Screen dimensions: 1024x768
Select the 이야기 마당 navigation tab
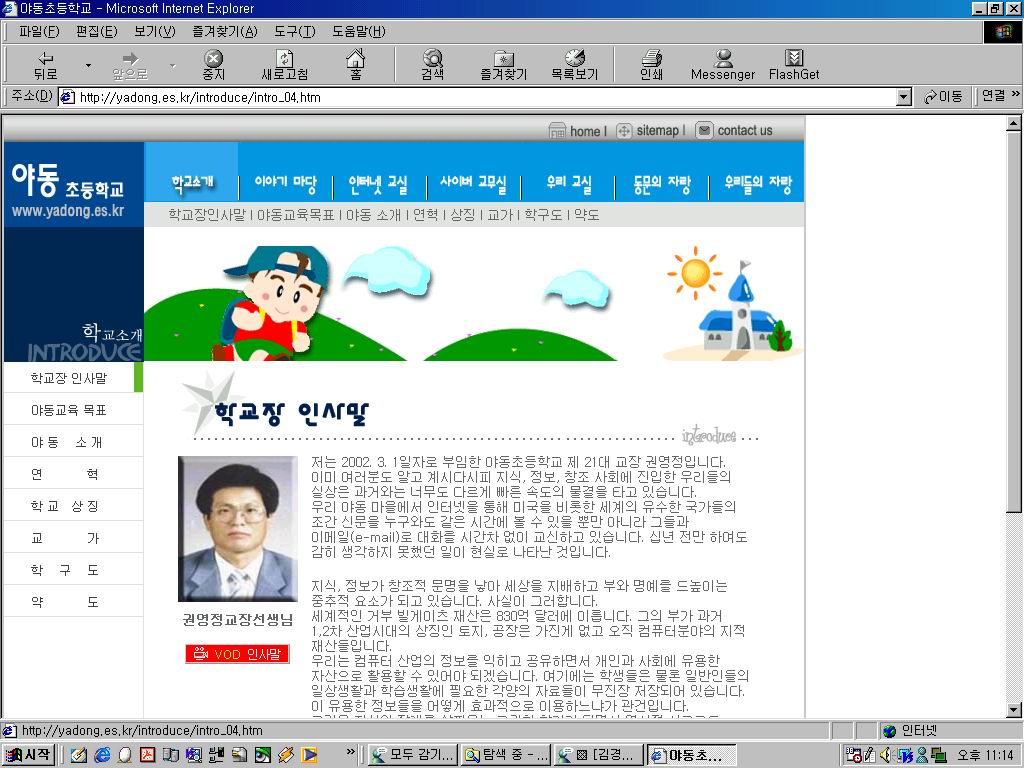[x=285, y=184]
